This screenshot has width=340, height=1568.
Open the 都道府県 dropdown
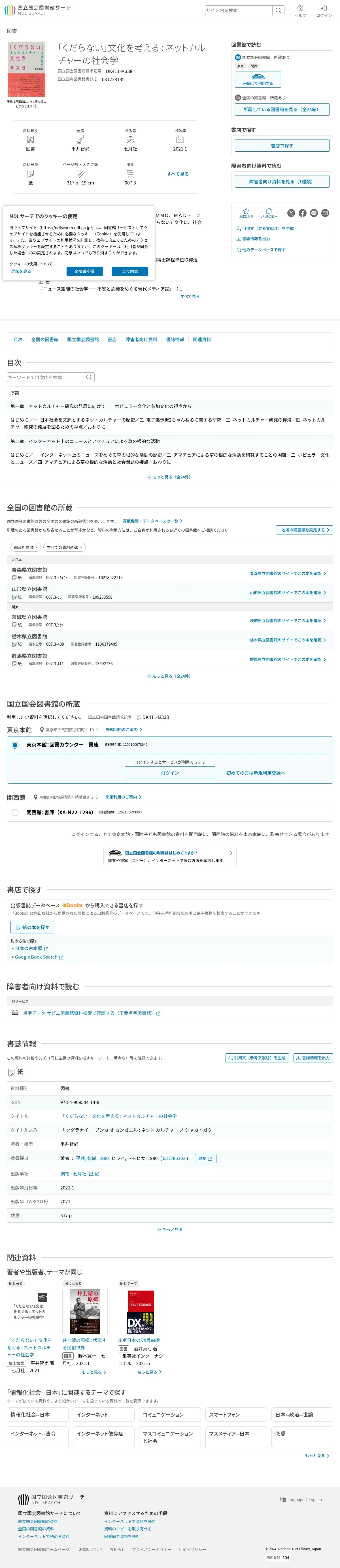[x=25, y=547]
